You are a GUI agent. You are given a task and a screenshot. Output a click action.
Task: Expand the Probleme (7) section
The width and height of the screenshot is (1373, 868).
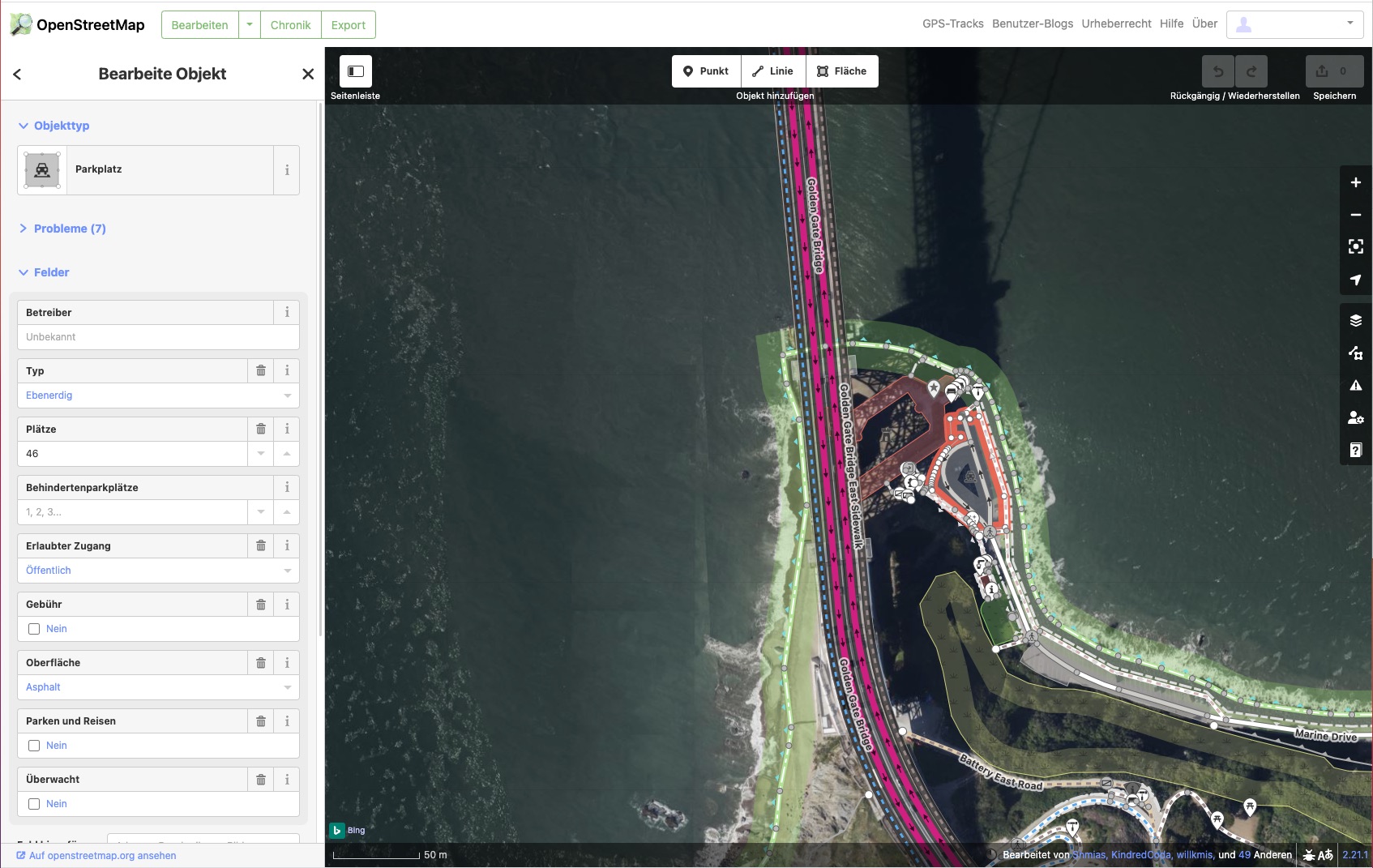pyautogui.click(x=62, y=229)
